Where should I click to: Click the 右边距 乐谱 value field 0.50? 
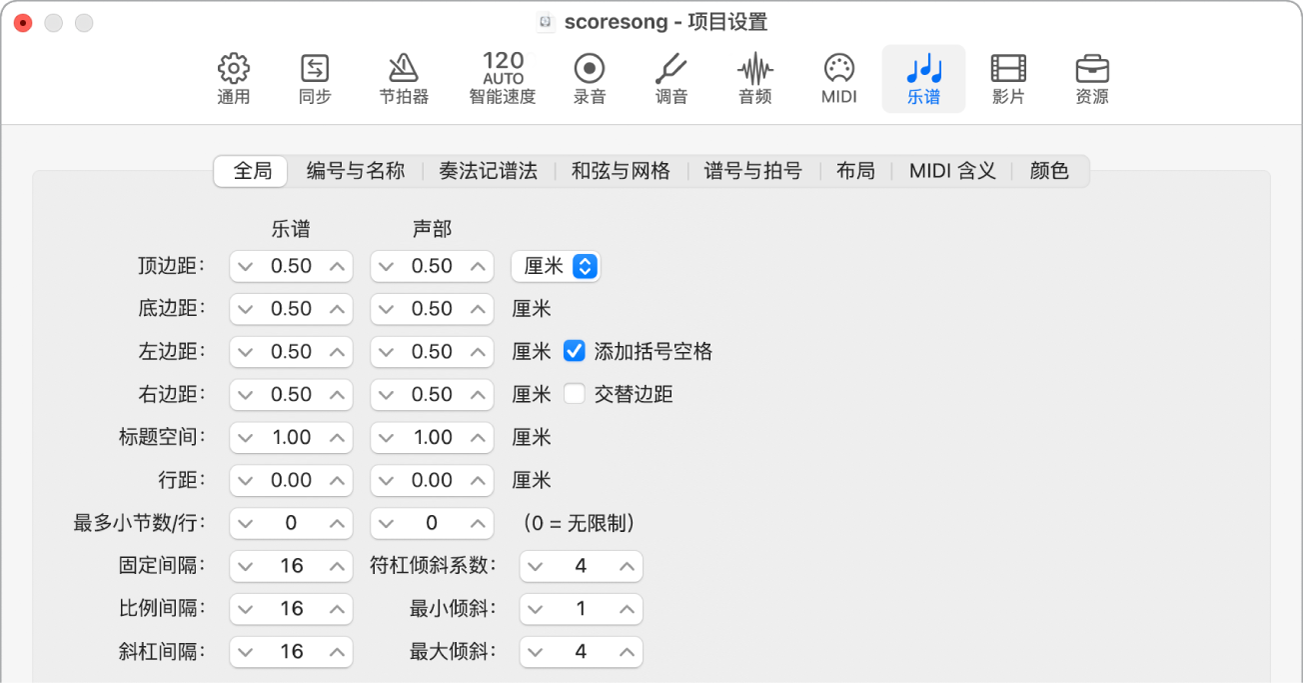click(291, 395)
